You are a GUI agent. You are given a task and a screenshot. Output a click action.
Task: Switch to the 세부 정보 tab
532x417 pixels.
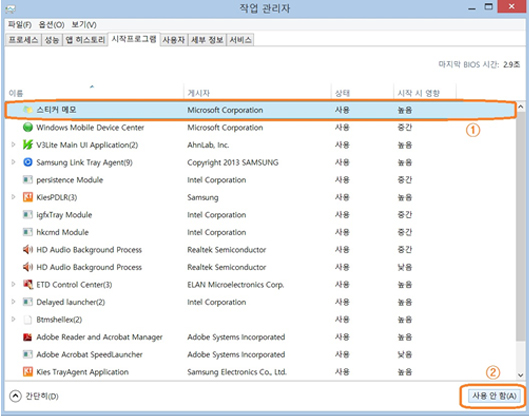coord(207,40)
